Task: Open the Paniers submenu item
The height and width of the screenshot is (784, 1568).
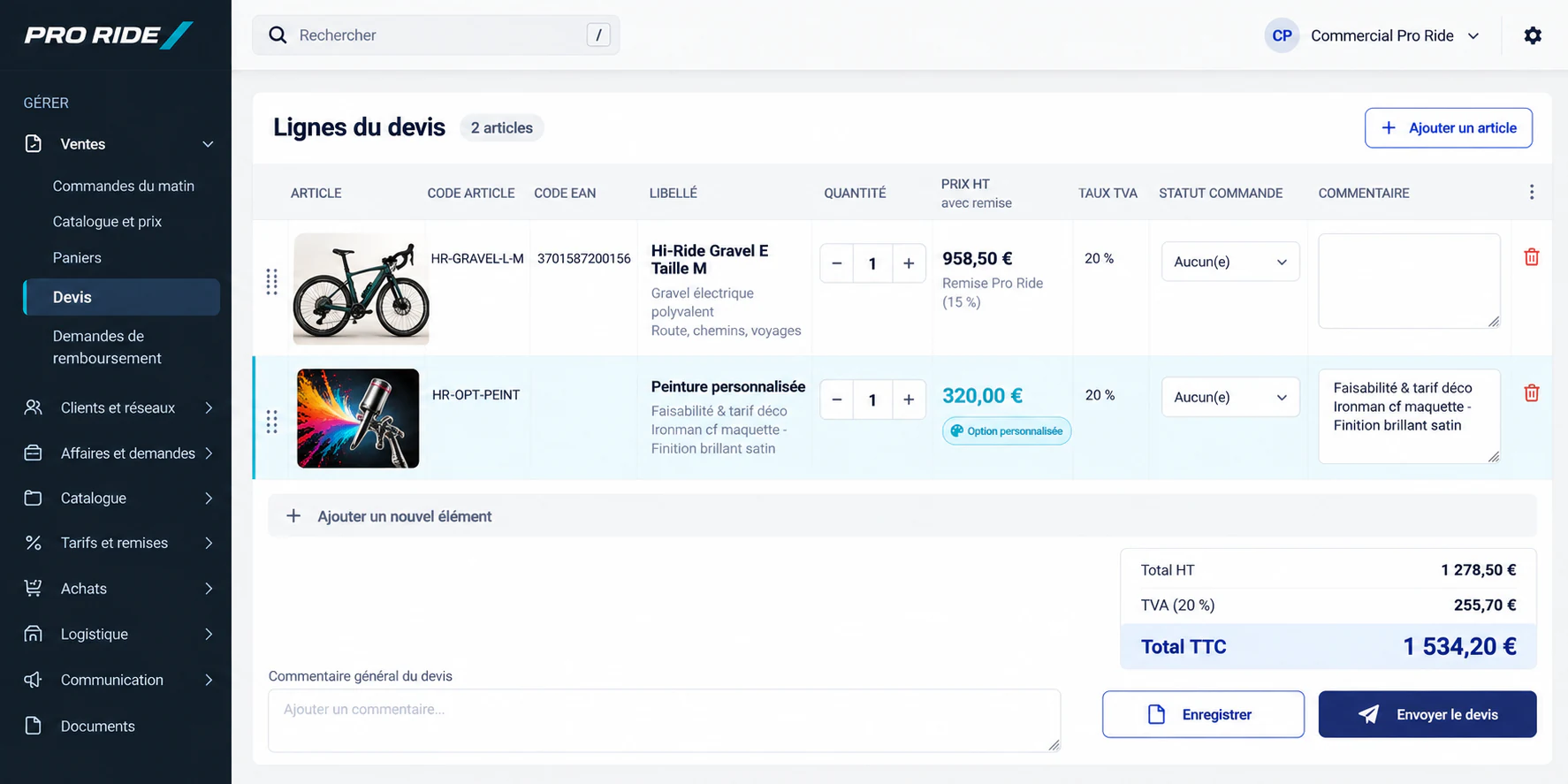Action: pos(77,257)
